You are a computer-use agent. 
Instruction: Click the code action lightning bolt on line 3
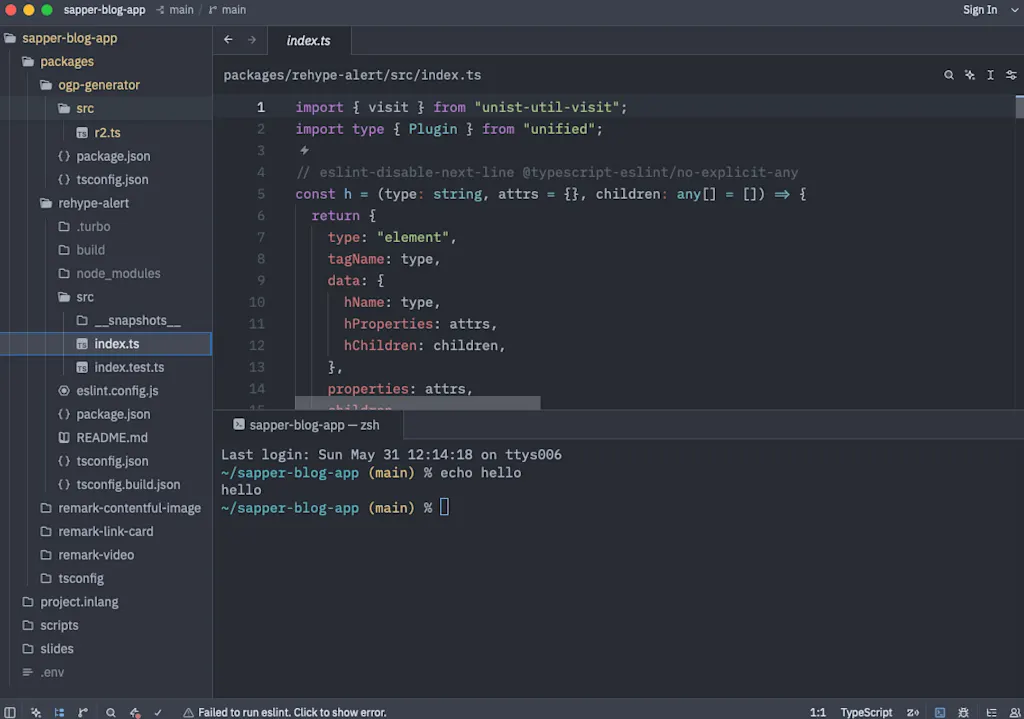coord(304,150)
